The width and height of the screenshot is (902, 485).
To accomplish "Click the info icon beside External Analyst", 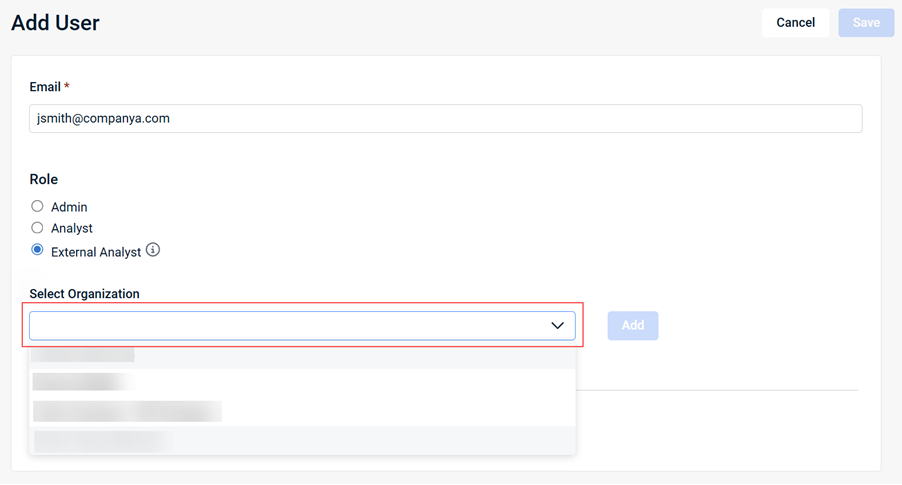I will coord(153,250).
